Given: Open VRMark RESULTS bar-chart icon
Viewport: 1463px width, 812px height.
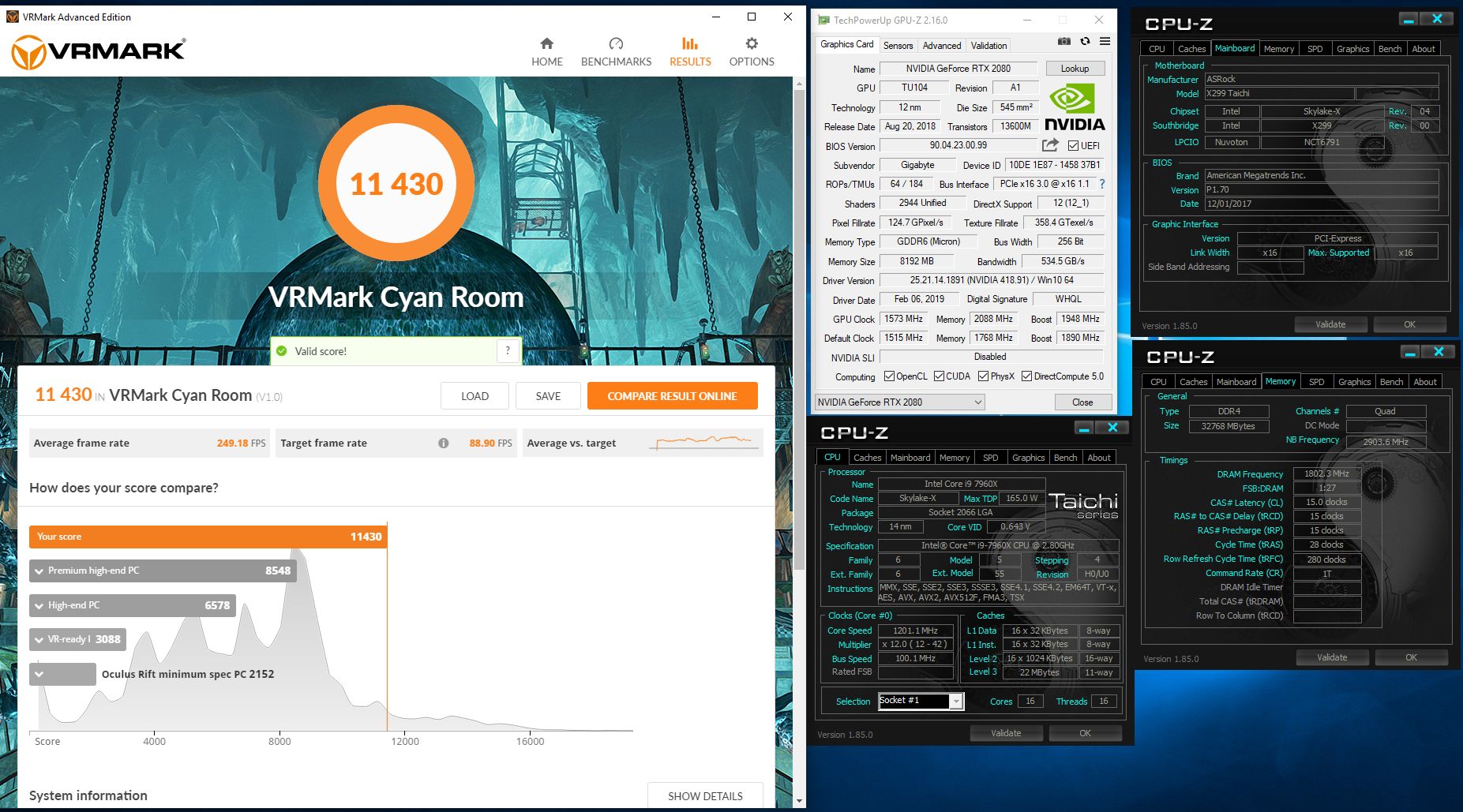Looking at the screenshot, I should click(x=690, y=43).
